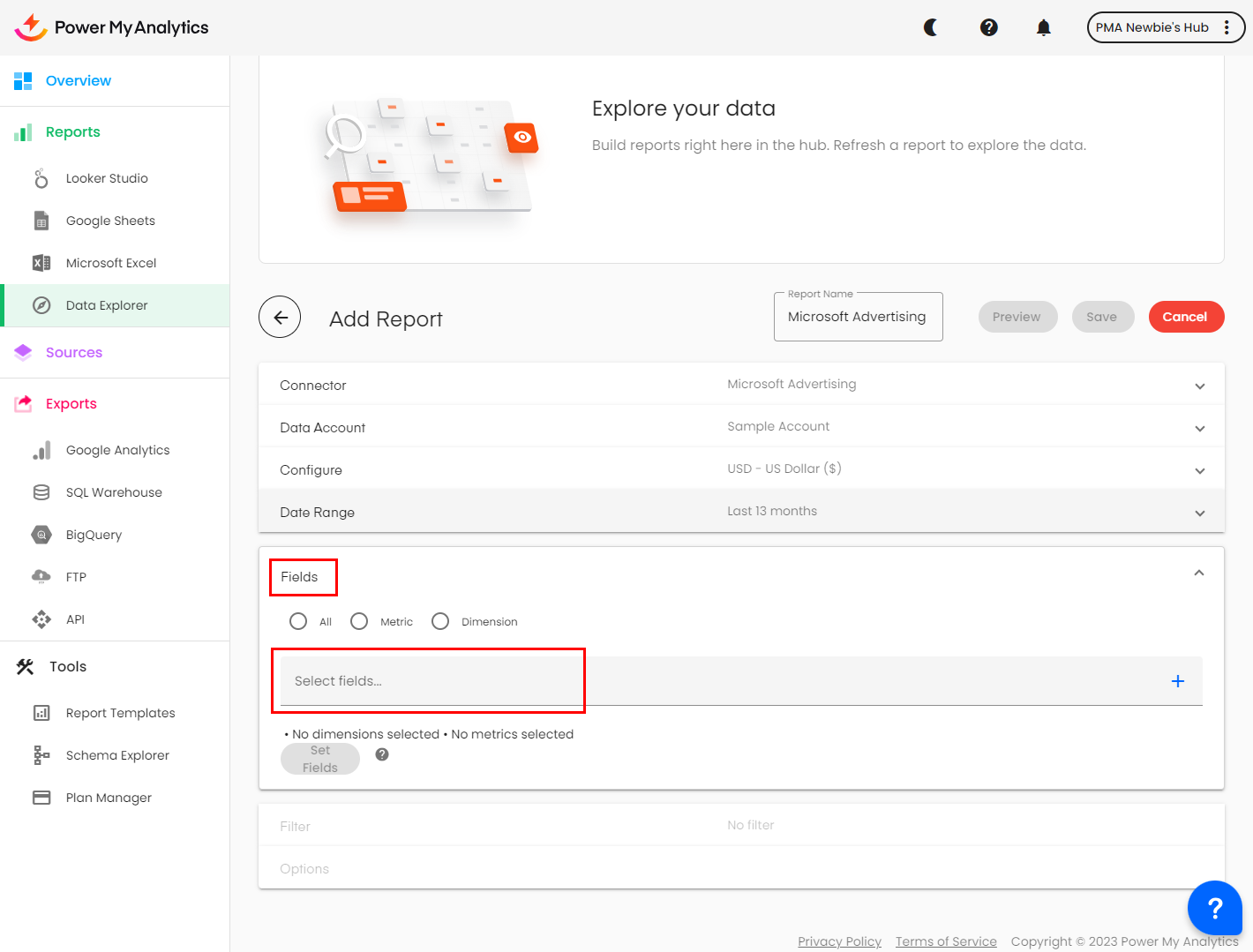
Task: Open the blue floating help chat button
Action: 1214,907
